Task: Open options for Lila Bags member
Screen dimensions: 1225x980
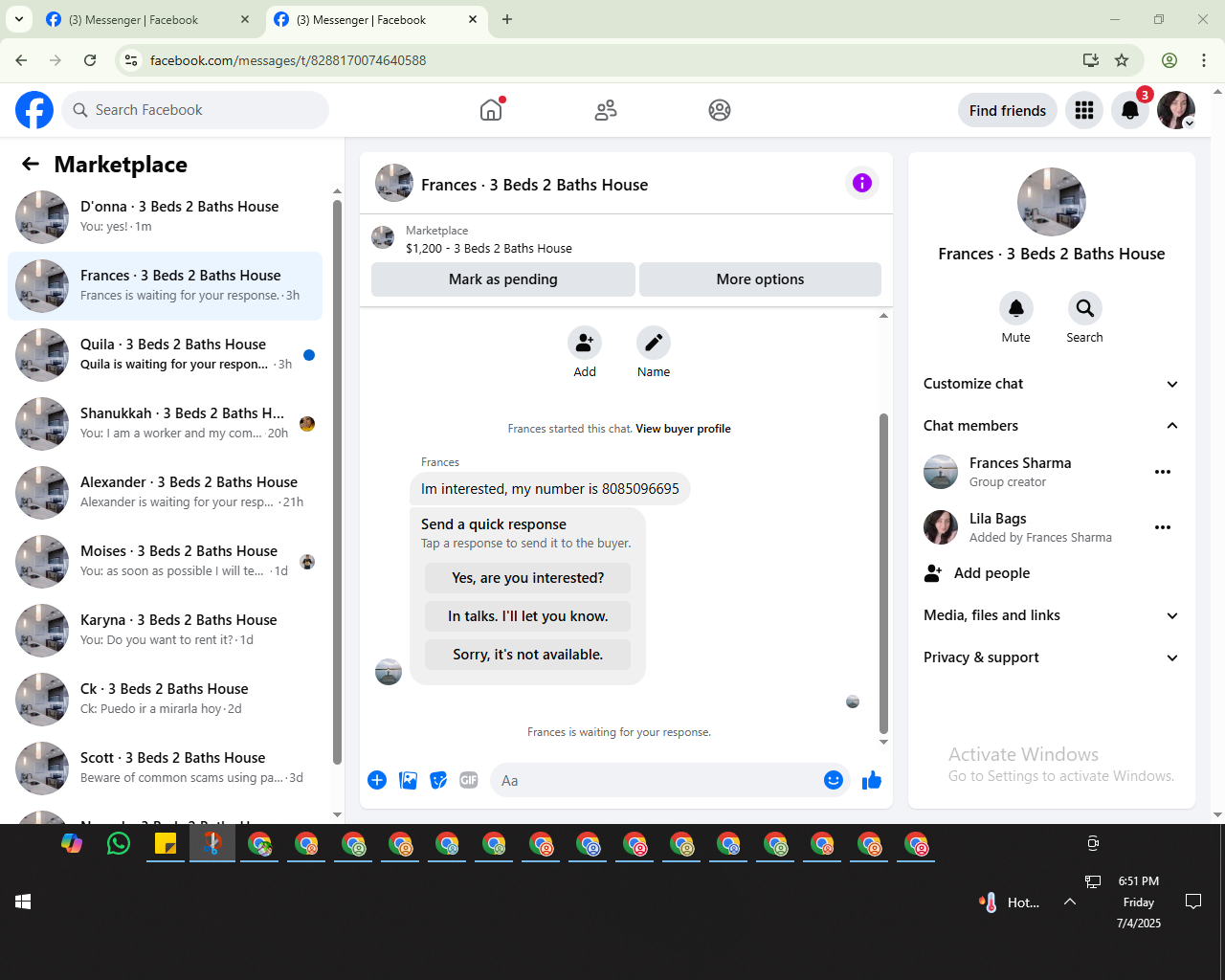Action: click(x=1163, y=527)
